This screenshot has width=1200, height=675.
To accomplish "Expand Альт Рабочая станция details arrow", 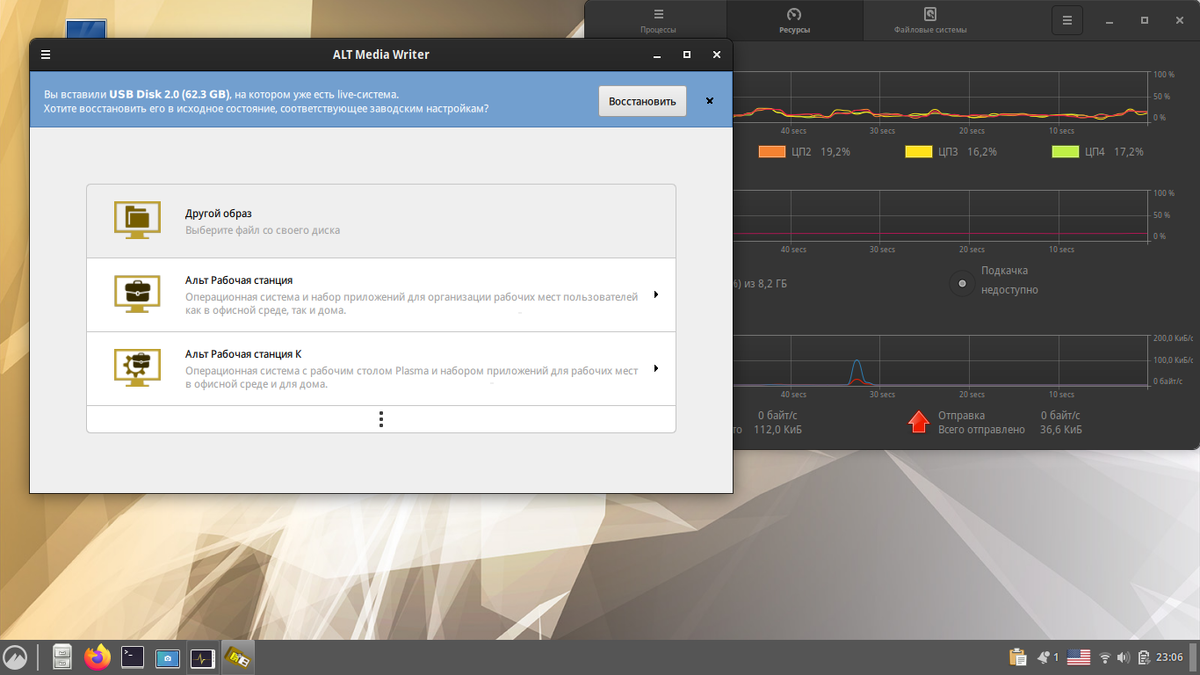I will point(656,295).
